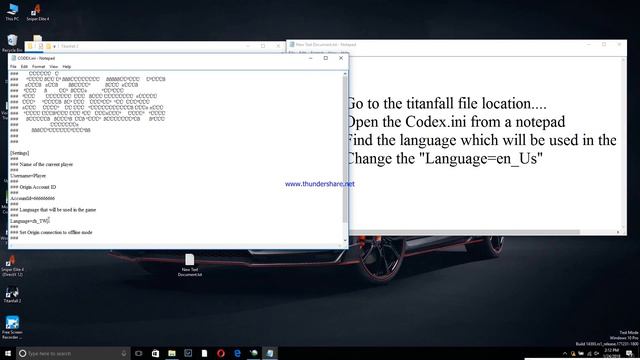This screenshot has height=360, width=640.
Task: Maximize the Titanfall 2 Explorer window
Action: tap(263, 46)
